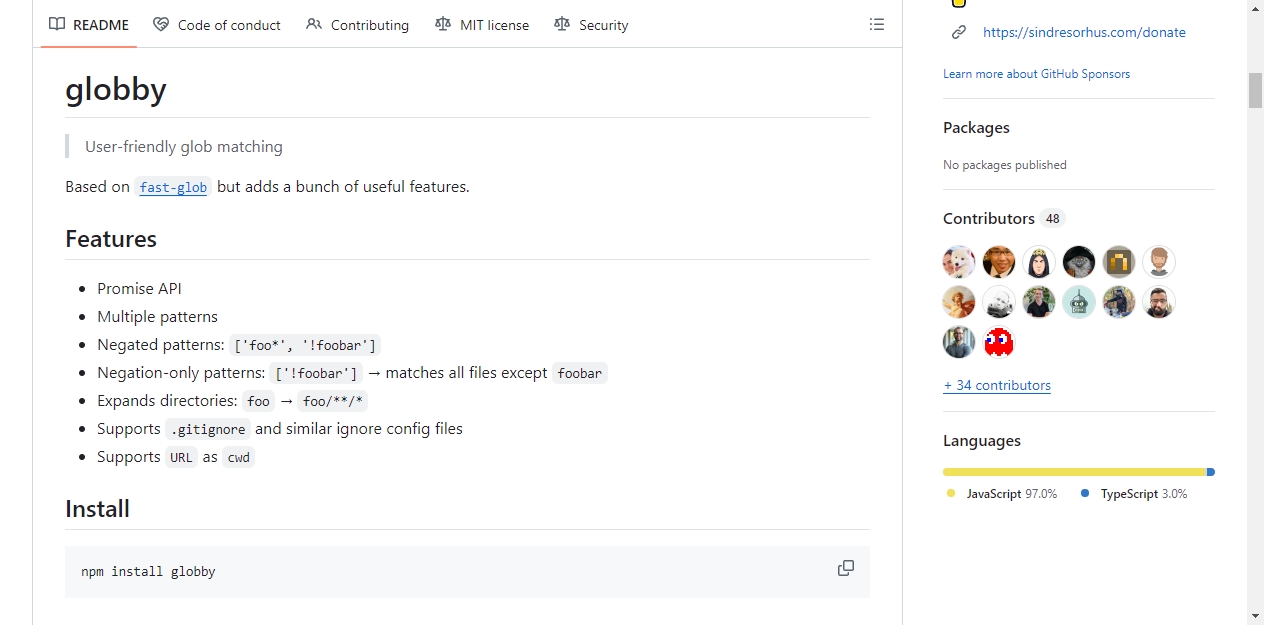Open the Contributors heading link
This screenshot has width=1264, height=625.
click(989, 218)
